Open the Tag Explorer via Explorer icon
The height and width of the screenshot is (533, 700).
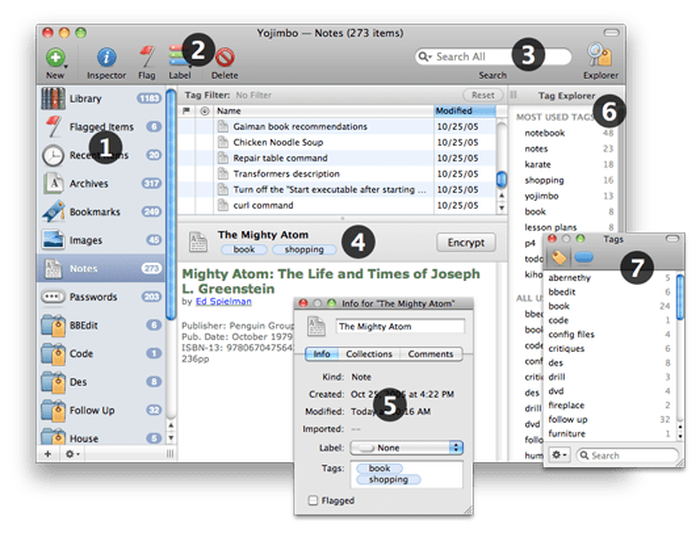click(x=600, y=55)
